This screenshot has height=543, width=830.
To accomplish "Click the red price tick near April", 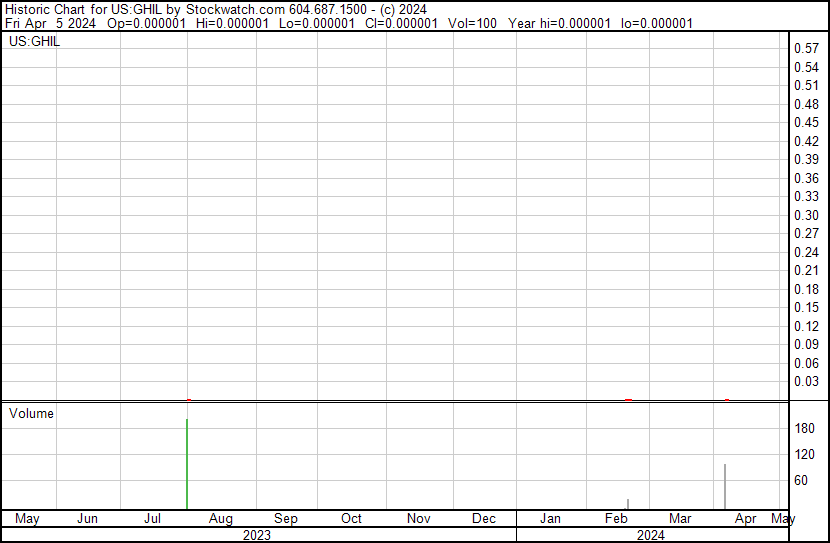I will tap(727, 400).
